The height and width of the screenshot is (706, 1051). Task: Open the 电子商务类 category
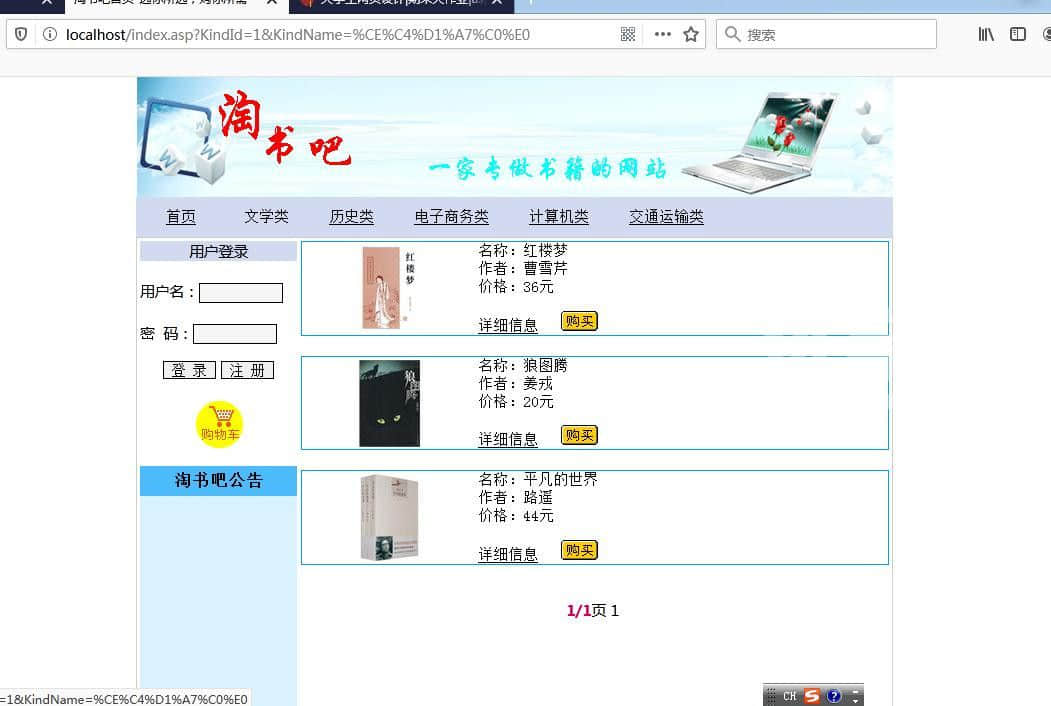coord(451,217)
